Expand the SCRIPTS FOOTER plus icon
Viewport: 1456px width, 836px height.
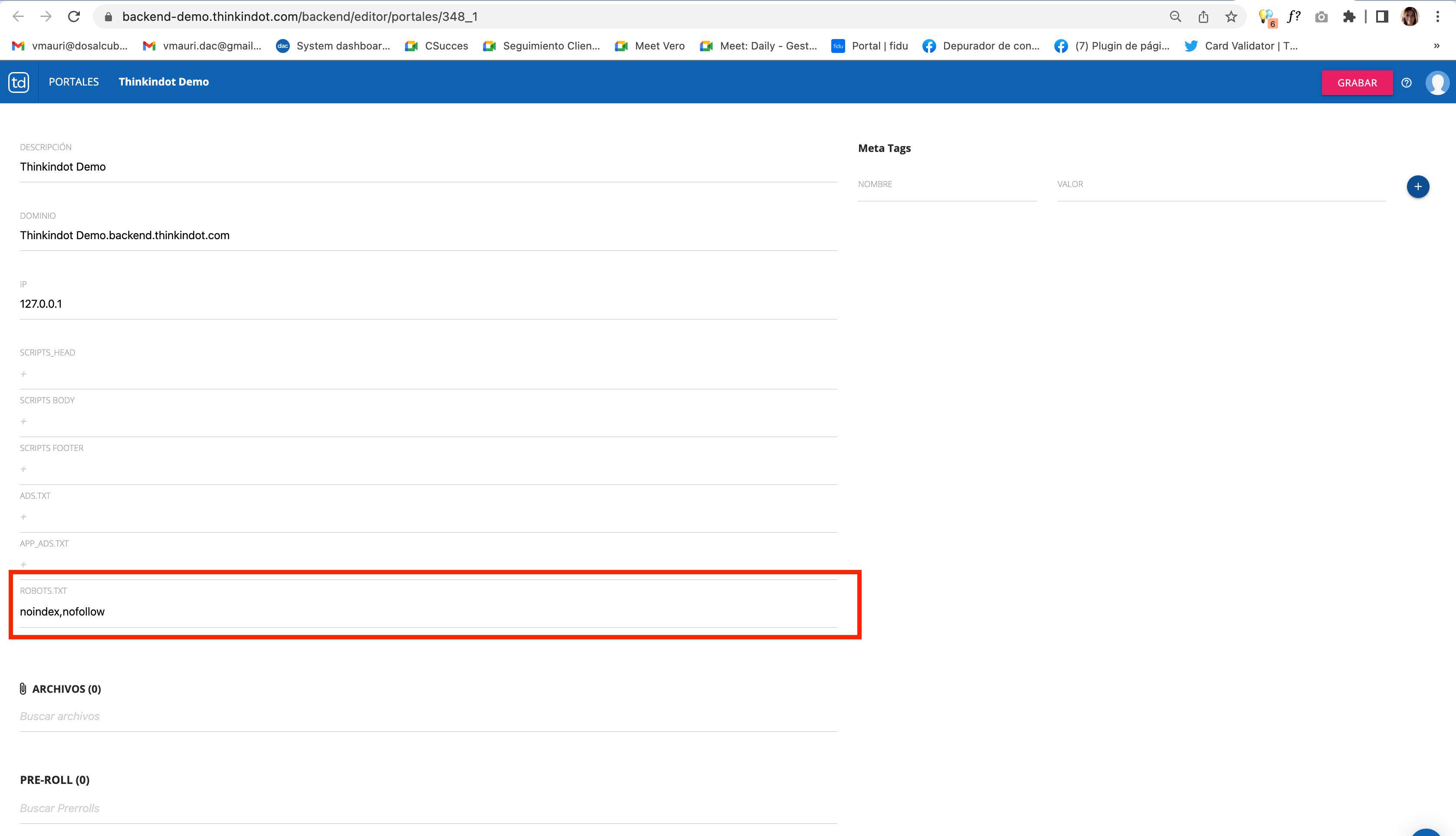click(23, 469)
